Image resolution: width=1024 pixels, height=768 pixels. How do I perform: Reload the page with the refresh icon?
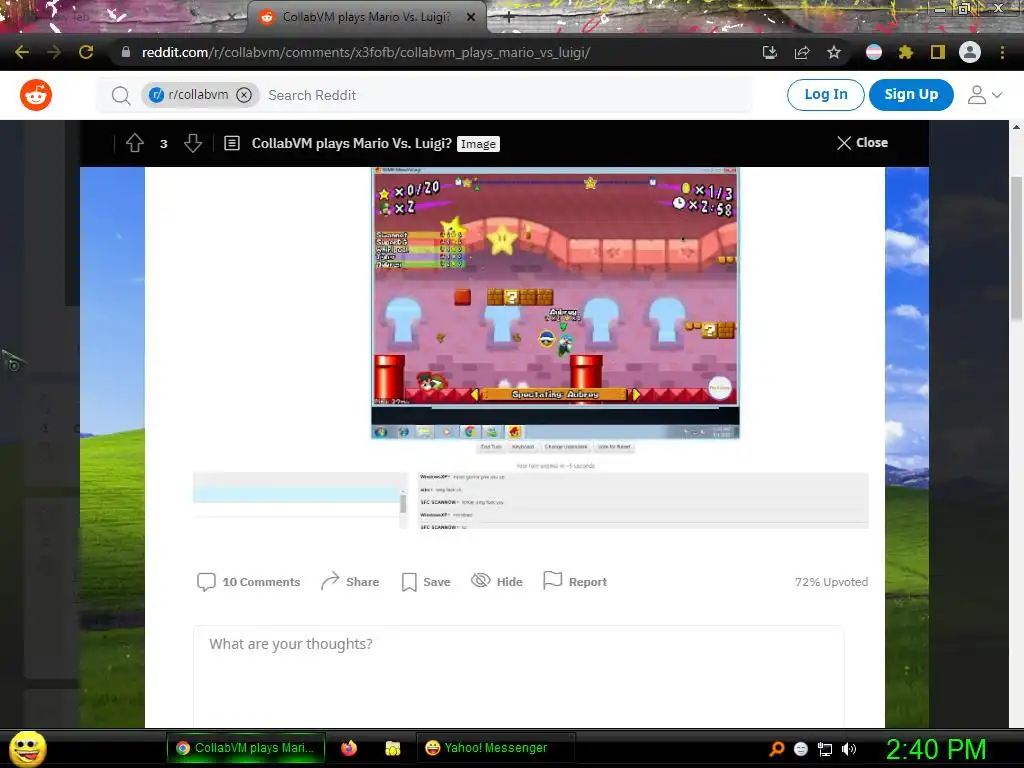pos(86,52)
